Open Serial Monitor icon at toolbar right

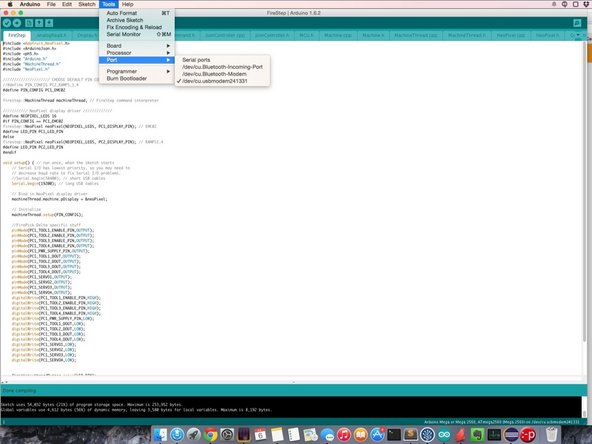577,23
